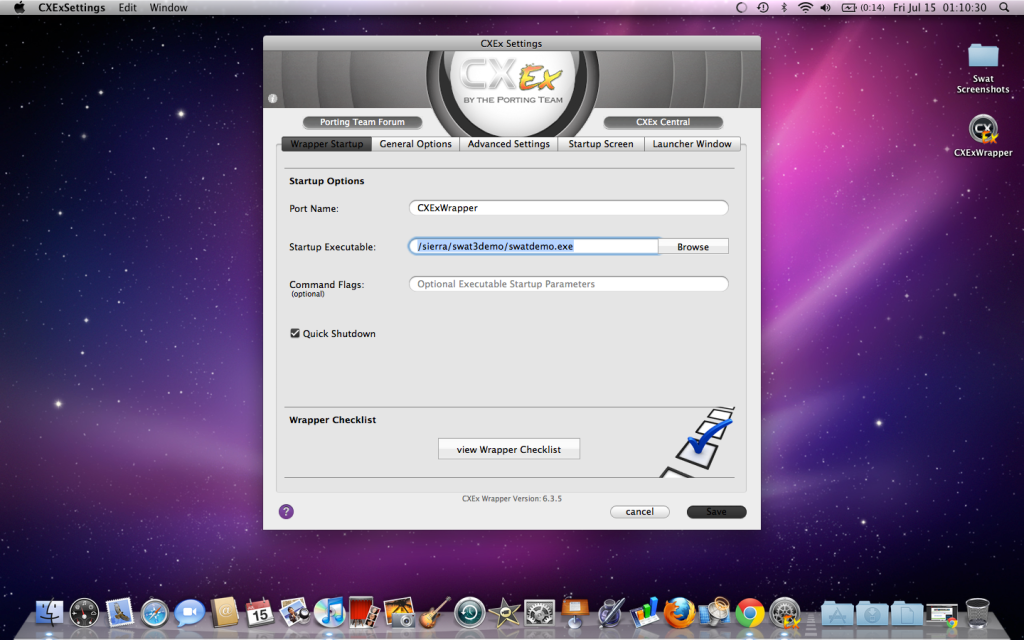Switch to the General Options tab
This screenshot has height=640, width=1024.
[415, 144]
